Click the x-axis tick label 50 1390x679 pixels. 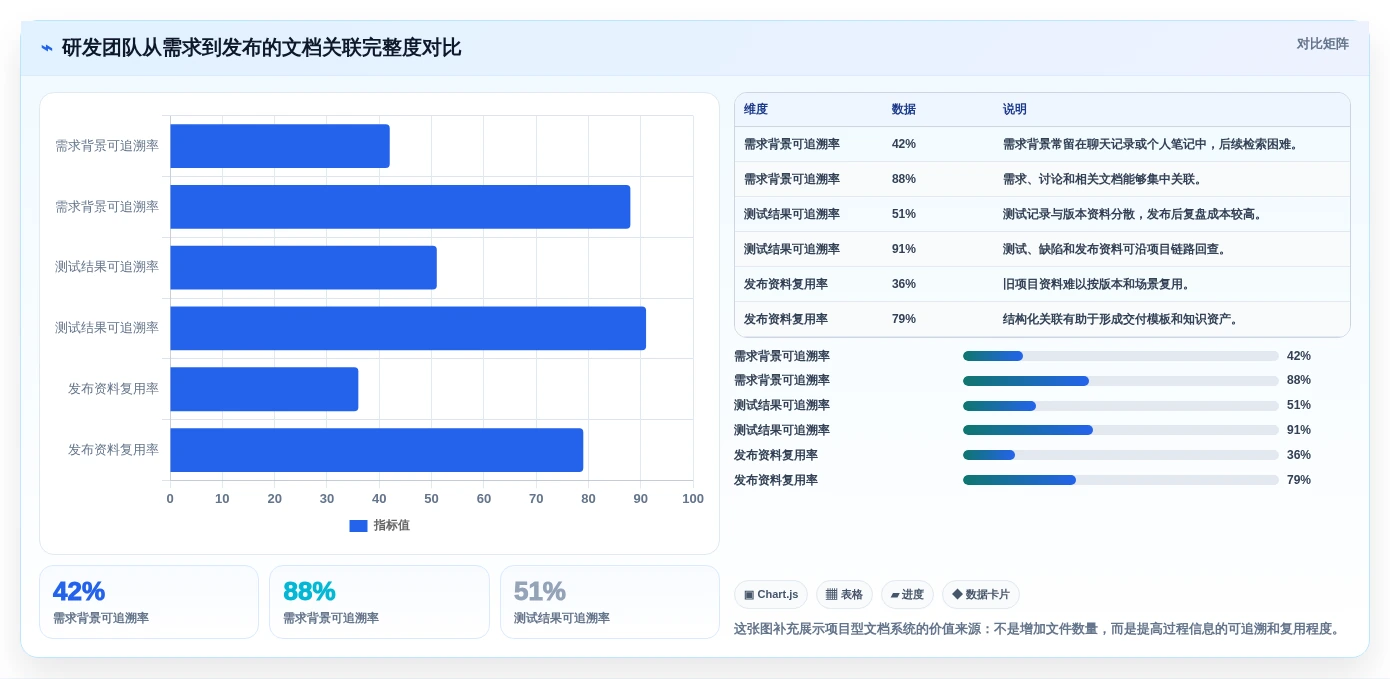(431, 499)
